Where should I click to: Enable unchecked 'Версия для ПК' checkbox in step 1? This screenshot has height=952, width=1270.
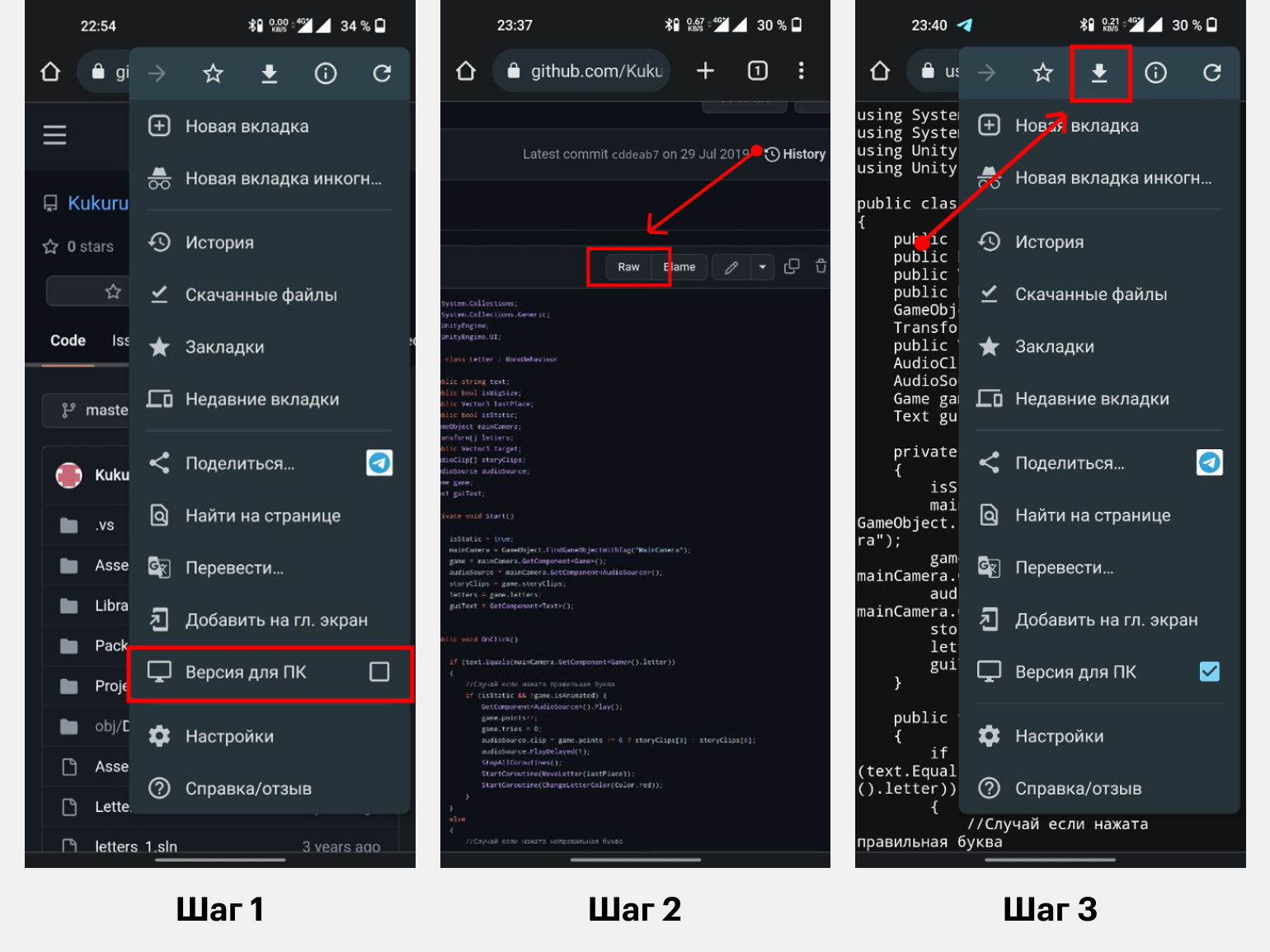point(379,672)
